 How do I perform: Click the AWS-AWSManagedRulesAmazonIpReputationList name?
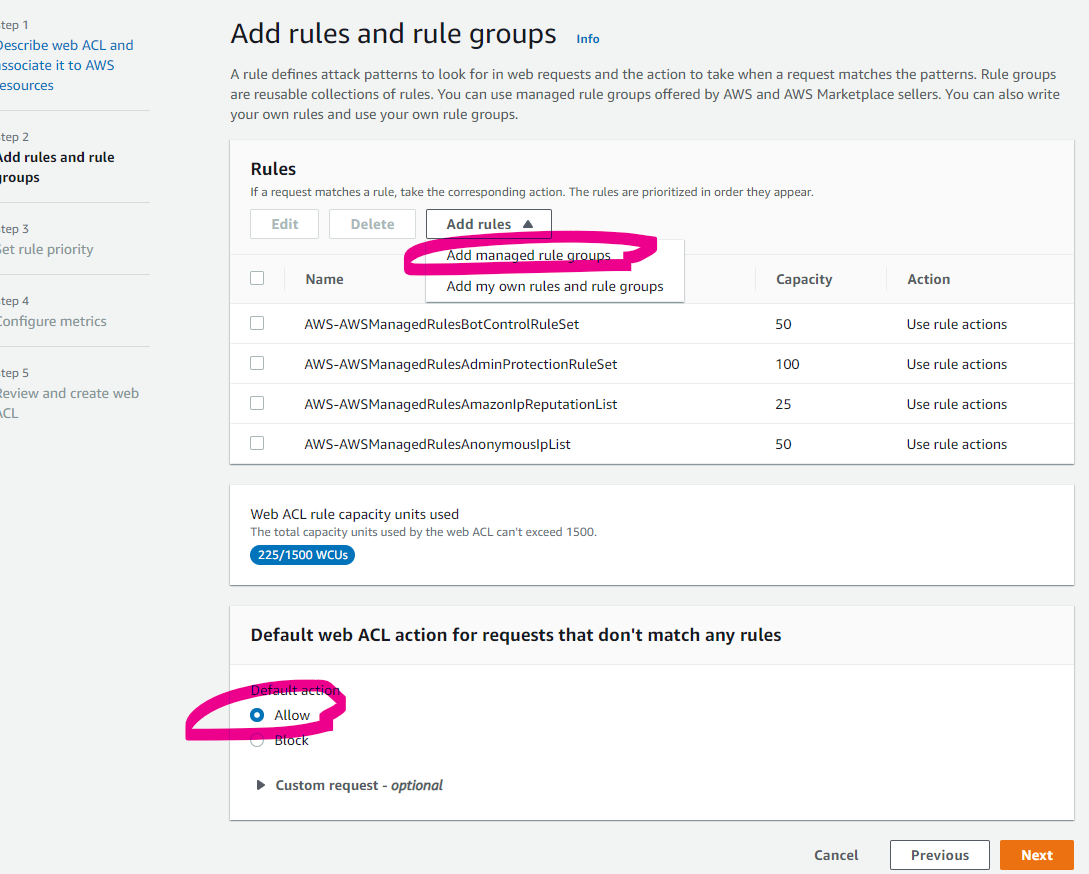pyautogui.click(x=460, y=404)
